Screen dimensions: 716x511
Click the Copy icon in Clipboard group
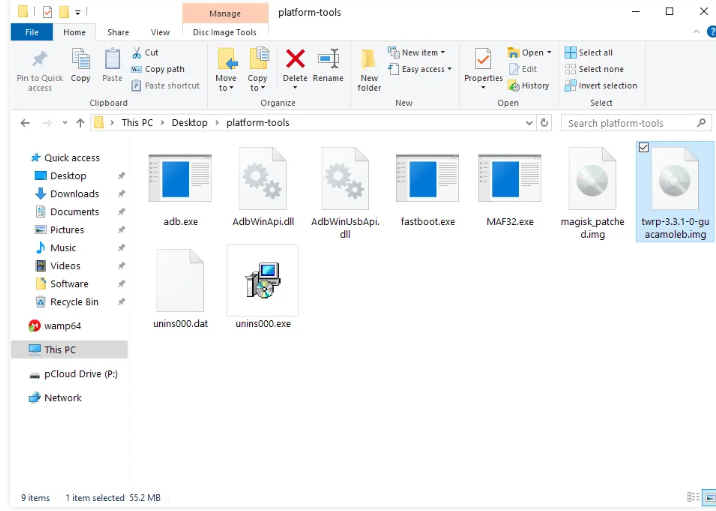click(81, 60)
